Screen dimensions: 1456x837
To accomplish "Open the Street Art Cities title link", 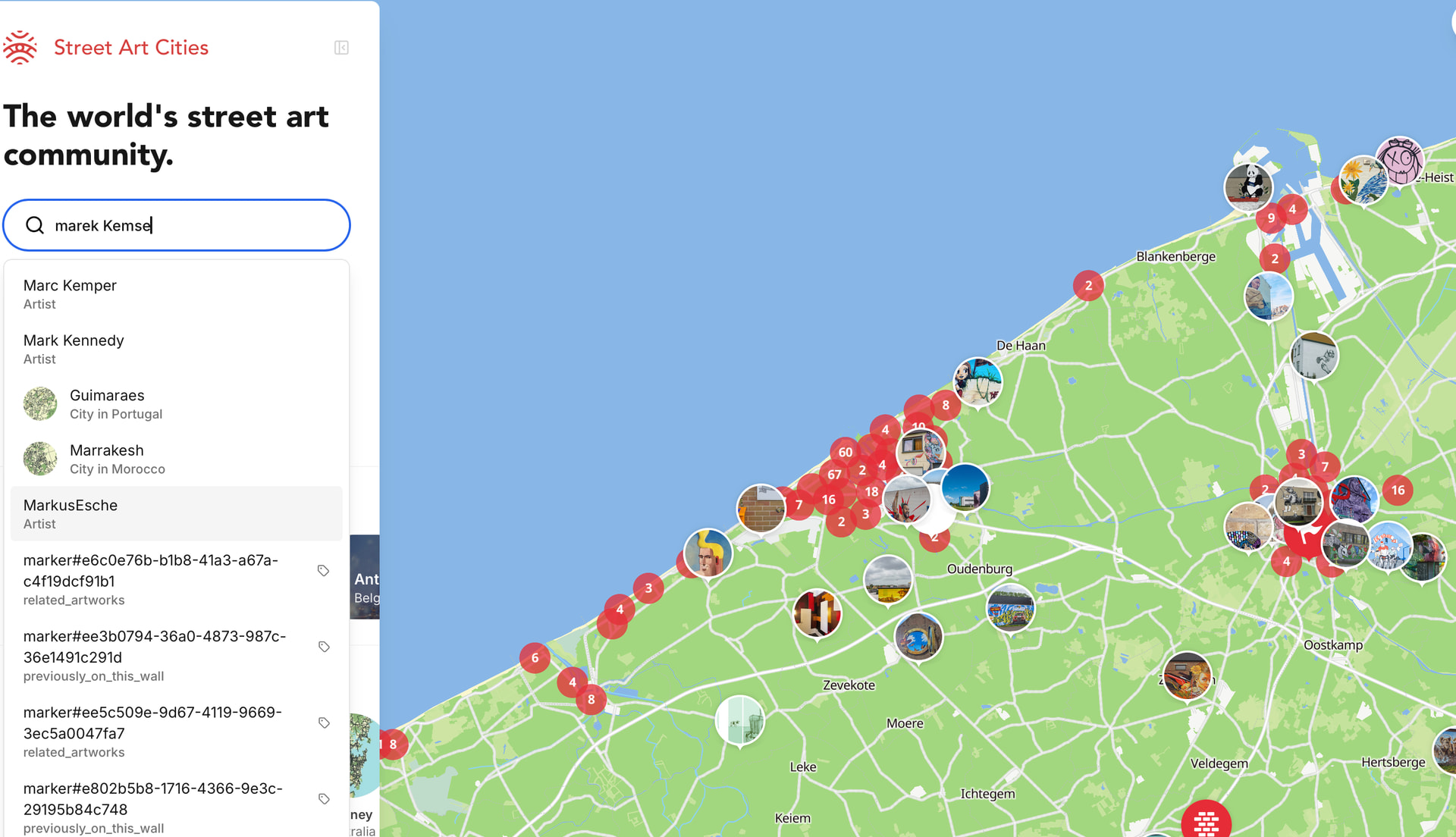I will click(x=131, y=48).
